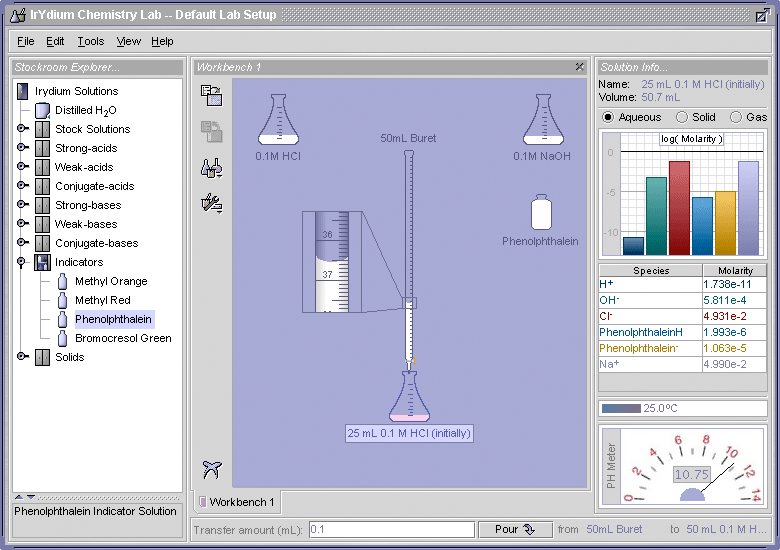Click the crossed-tools icon at the workbench bottom

pyautogui.click(x=212, y=469)
